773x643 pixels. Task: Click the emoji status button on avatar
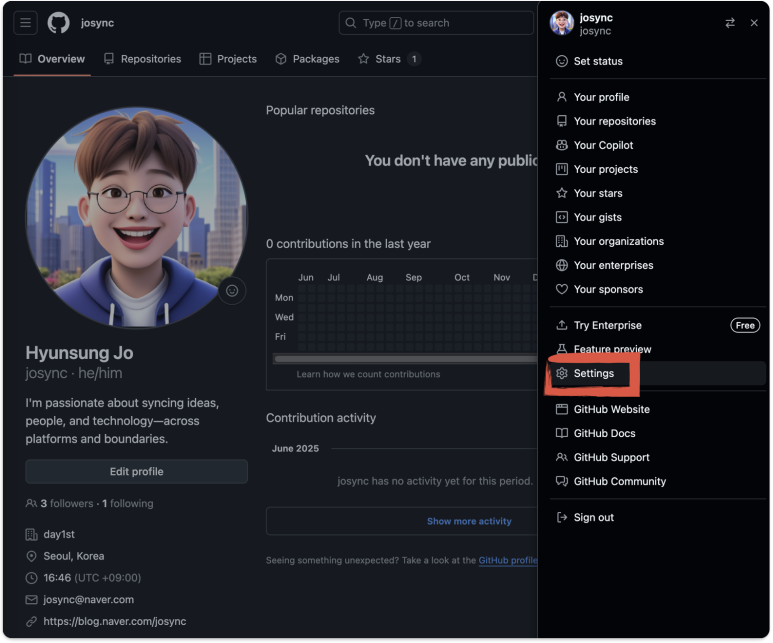point(232,291)
